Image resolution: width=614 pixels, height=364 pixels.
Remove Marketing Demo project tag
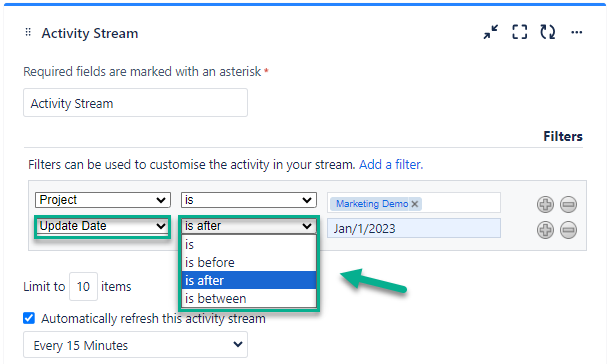pyautogui.click(x=415, y=204)
